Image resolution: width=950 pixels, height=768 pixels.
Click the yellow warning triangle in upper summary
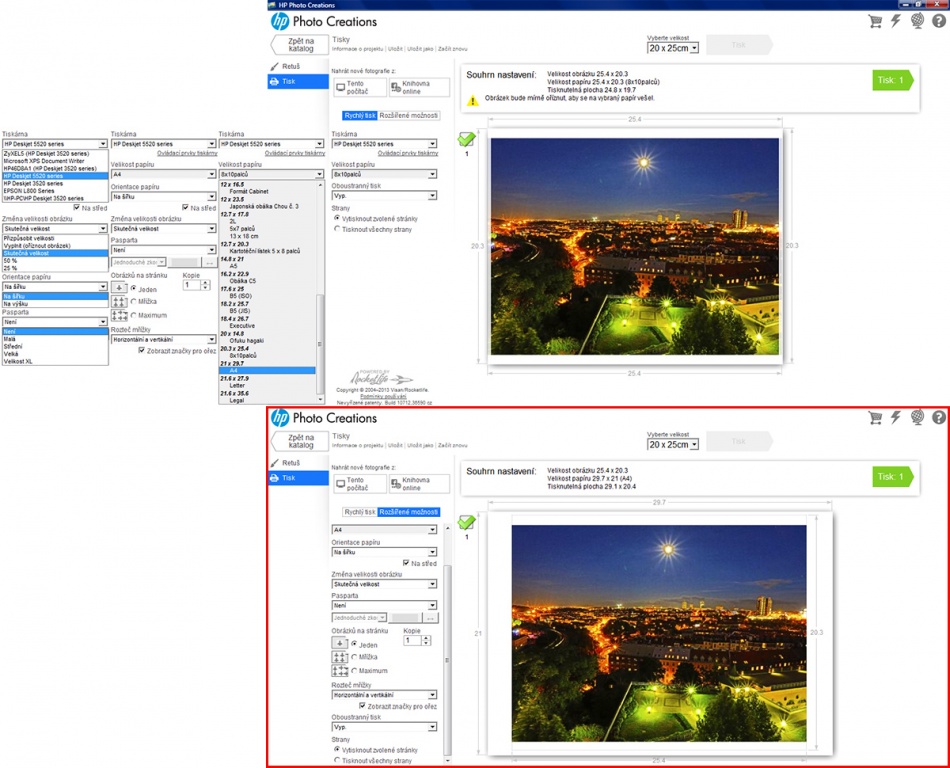(x=472, y=101)
